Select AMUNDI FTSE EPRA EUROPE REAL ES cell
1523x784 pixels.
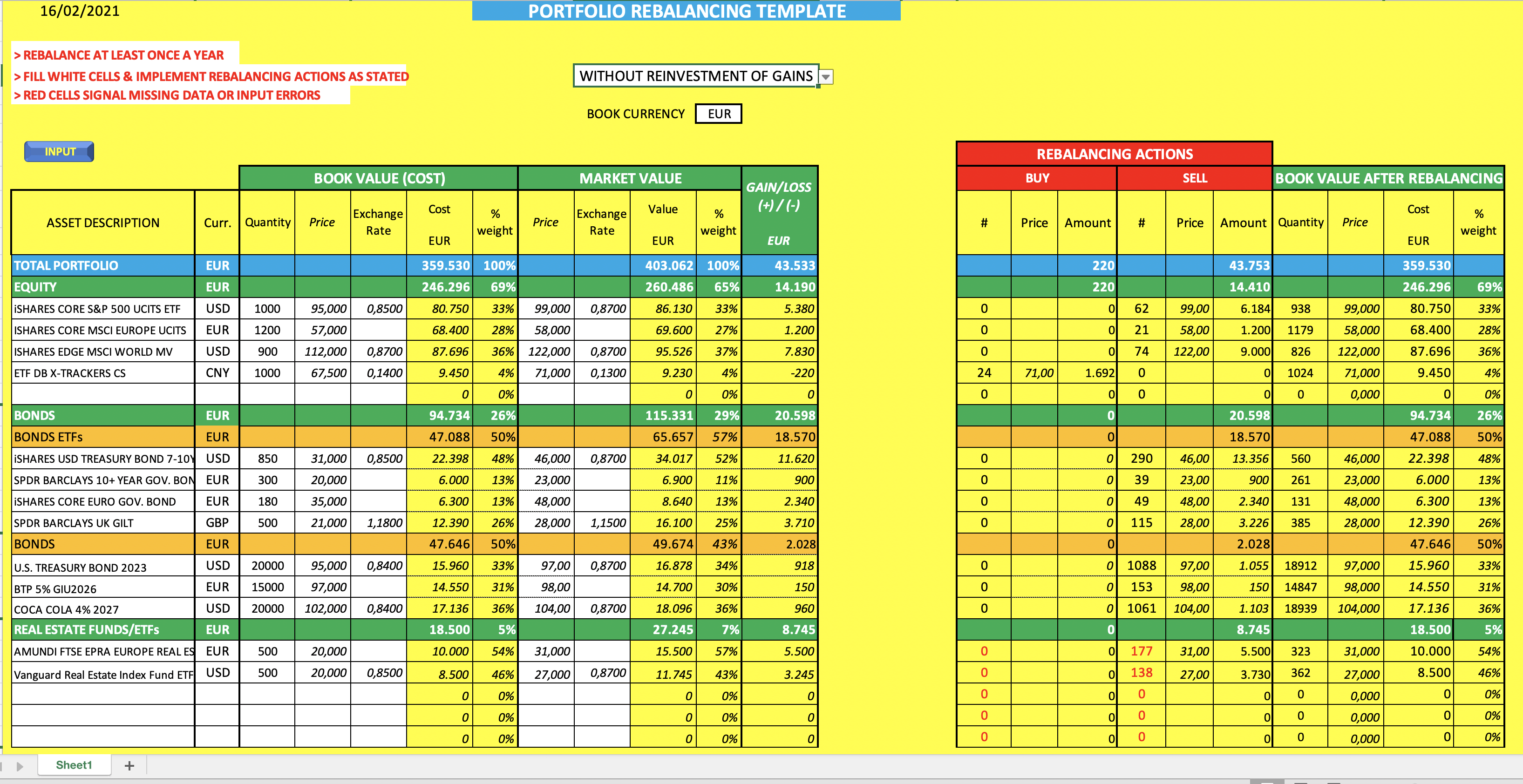click(103, 652)
